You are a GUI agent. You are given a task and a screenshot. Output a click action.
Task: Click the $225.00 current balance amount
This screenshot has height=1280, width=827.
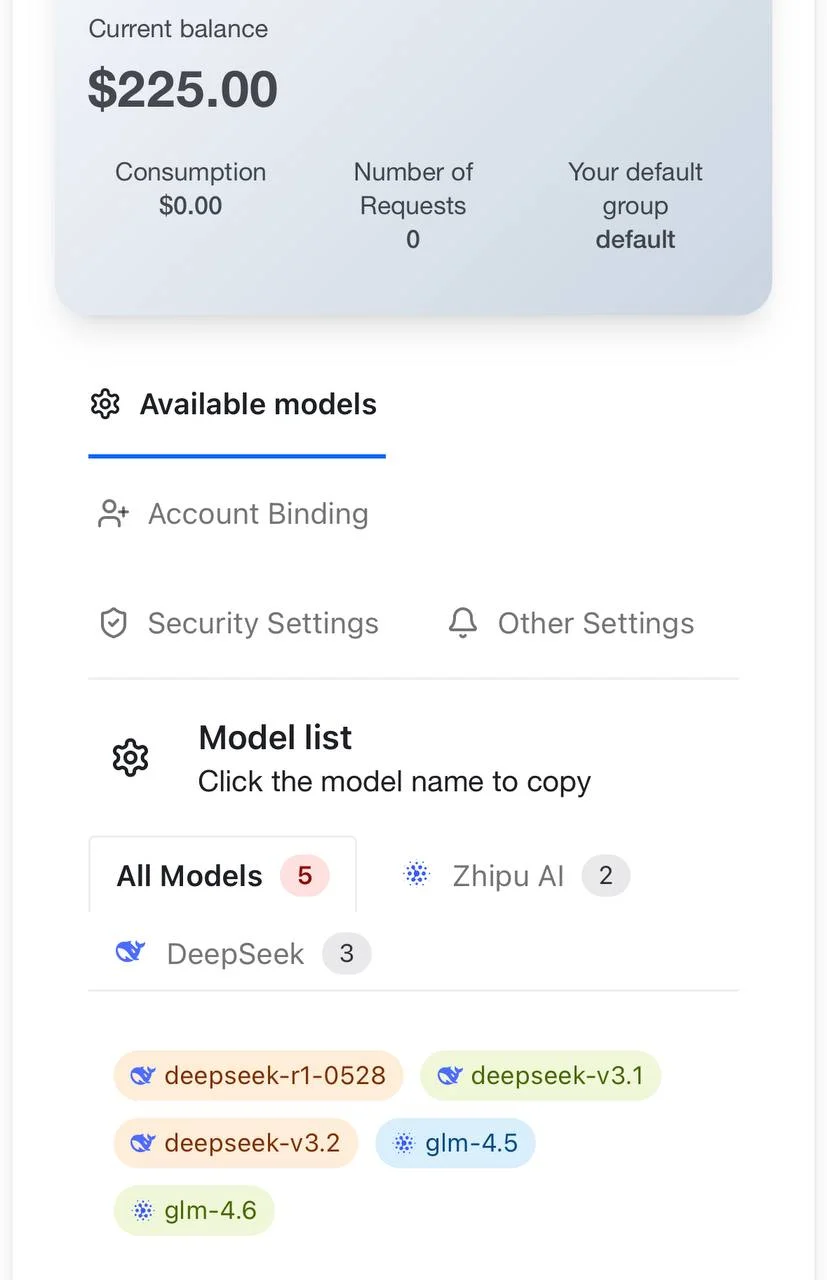(x=183, y=90)
